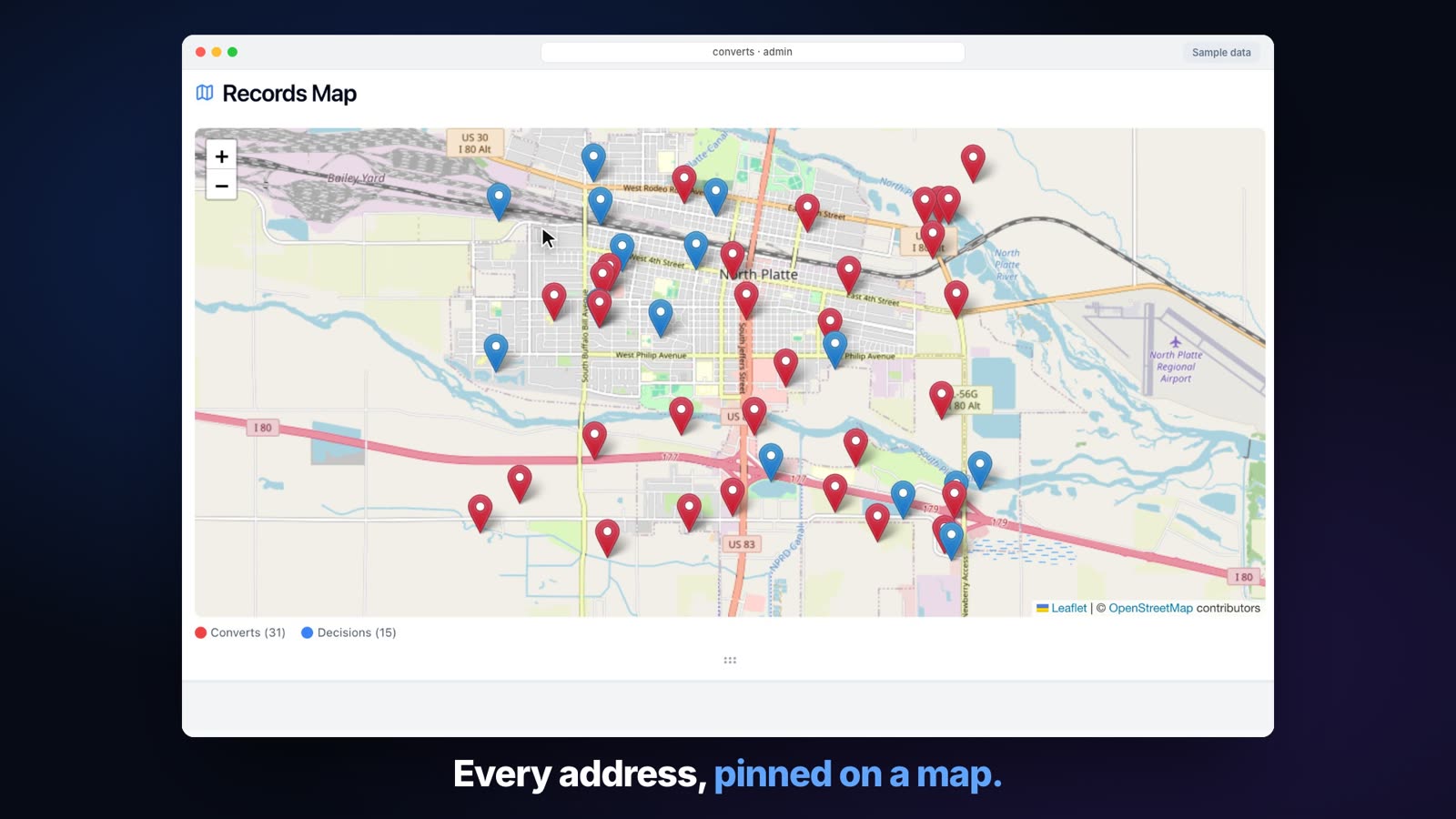This screenshot has height=819, width=1456.
Task: Click the red pin left of US 83 shield
Action: [689, 511]
